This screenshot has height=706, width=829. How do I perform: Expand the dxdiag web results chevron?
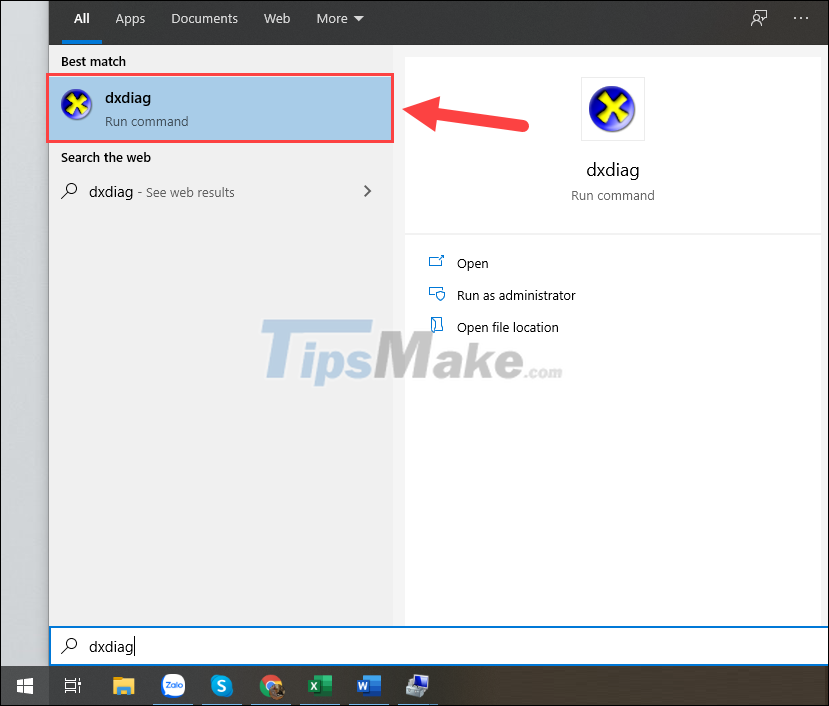pos(367,191)
